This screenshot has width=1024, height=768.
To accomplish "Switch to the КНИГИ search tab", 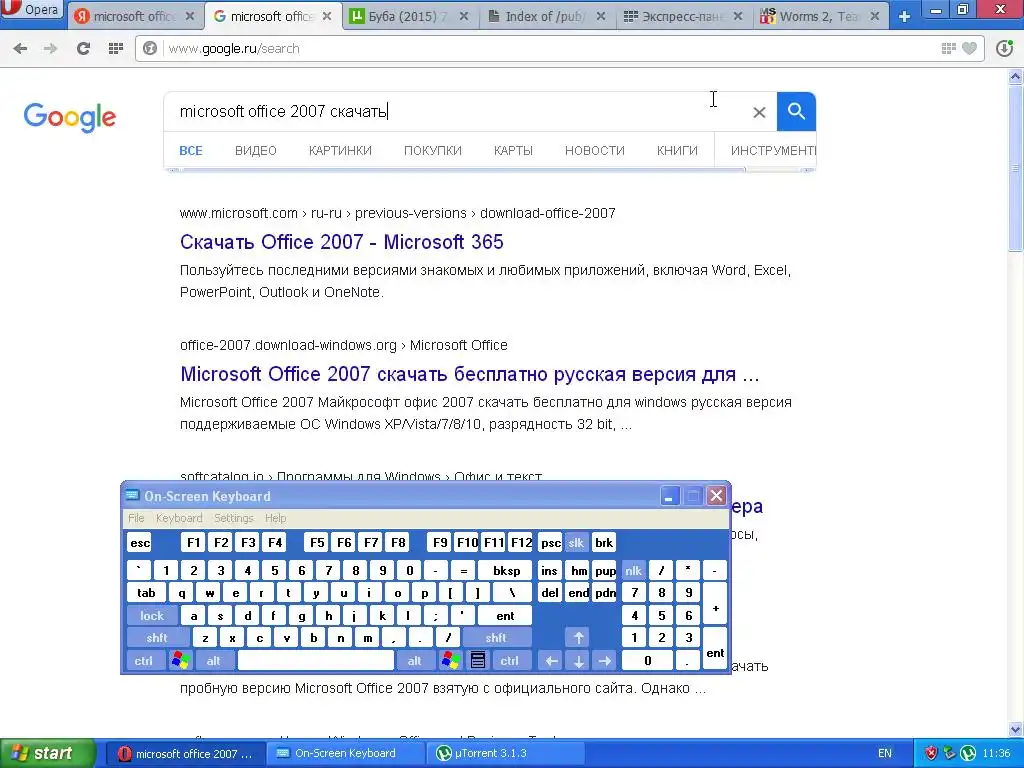I will pos(677,151).
